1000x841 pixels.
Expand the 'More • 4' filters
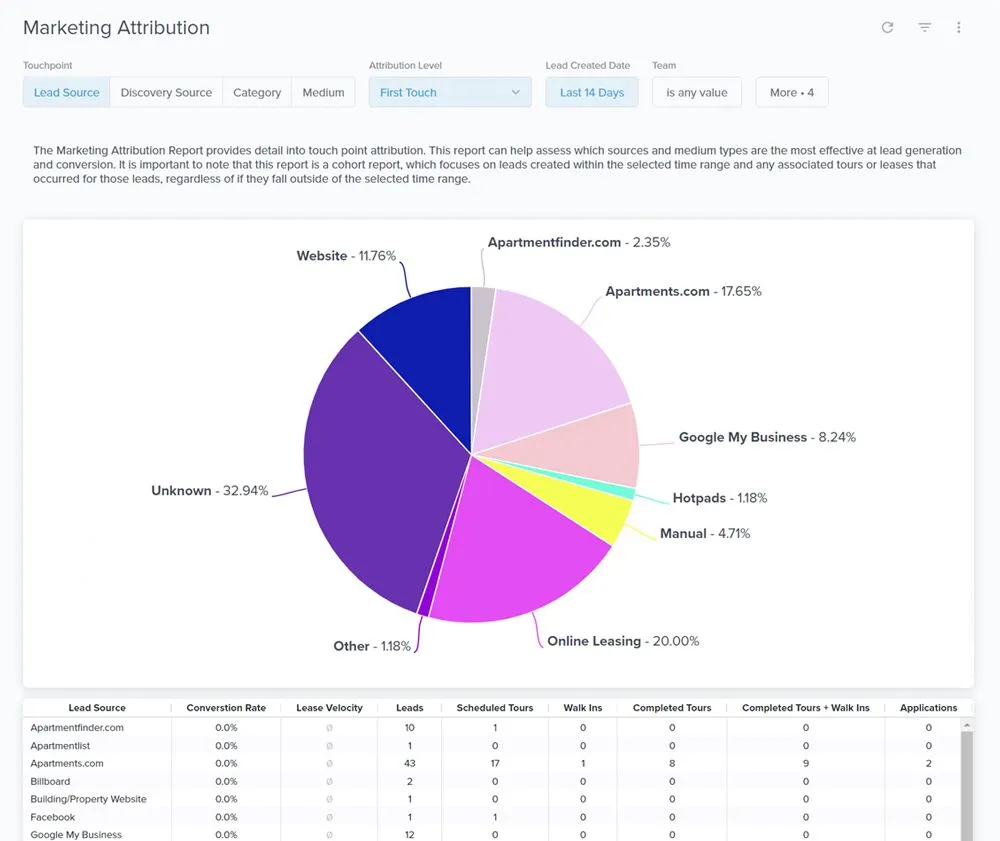(x=791, y=92)
